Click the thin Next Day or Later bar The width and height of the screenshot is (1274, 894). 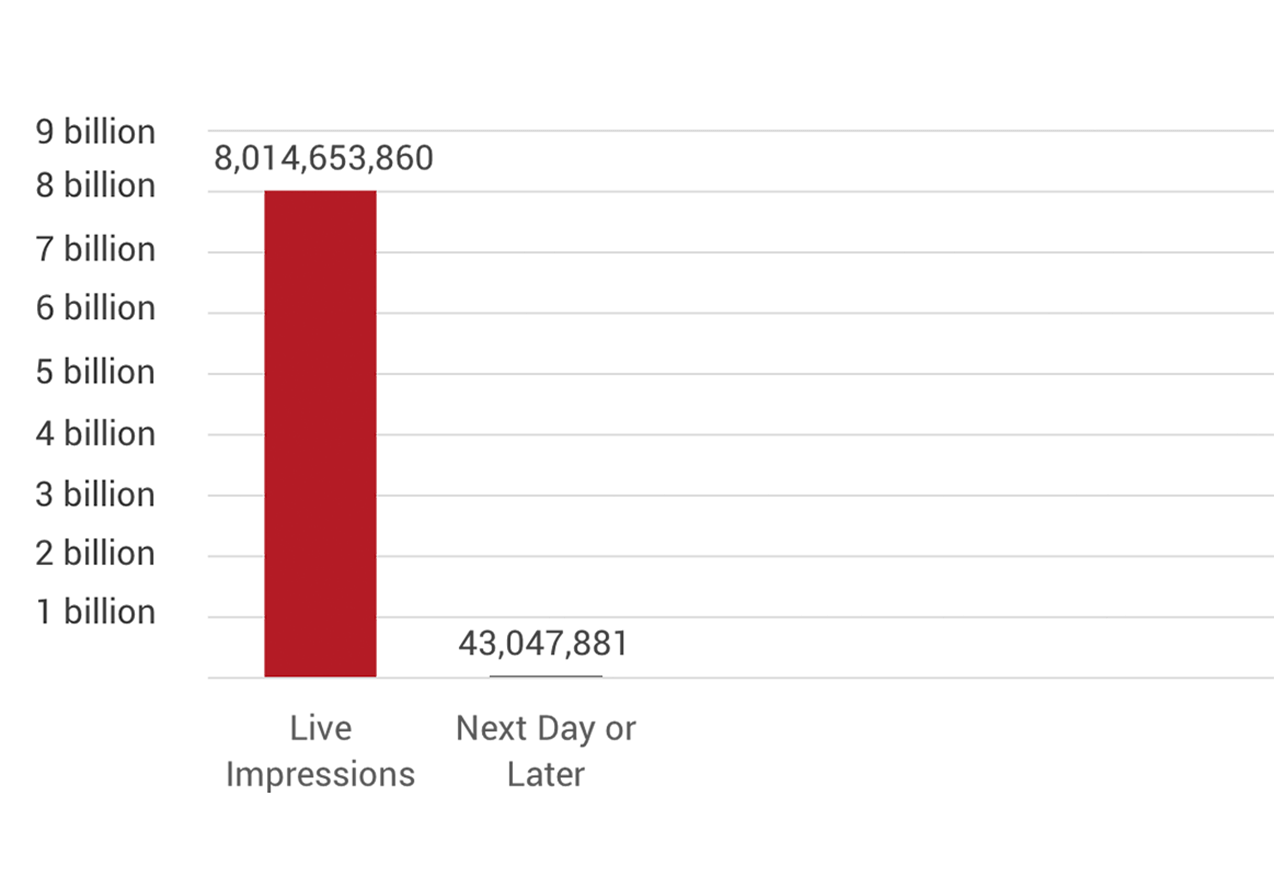click(x=546, y=676)
